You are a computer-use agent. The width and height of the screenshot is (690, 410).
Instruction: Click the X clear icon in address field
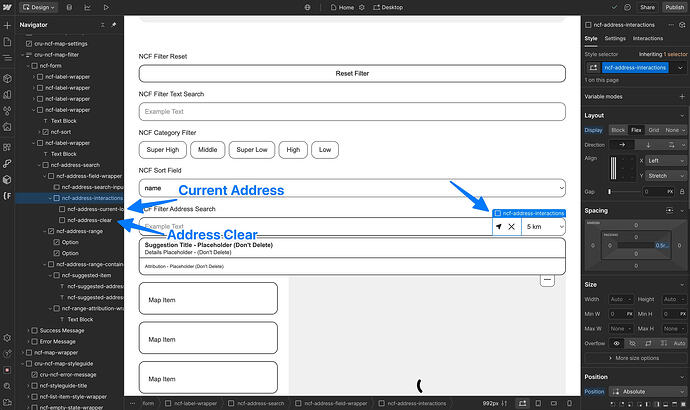pyautogui.click(x=511, y=227)
